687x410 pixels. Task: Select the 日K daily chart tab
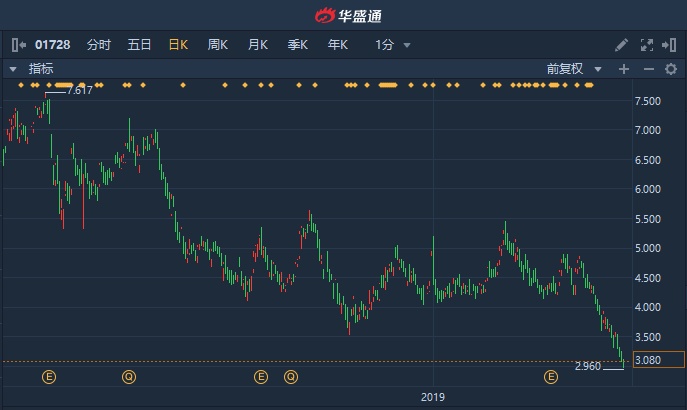coord(178,45)
